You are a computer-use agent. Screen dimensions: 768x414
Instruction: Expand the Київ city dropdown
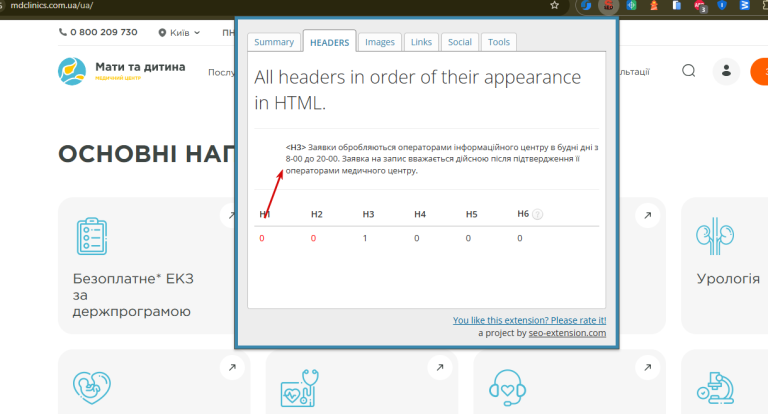[x=179, y=33]
